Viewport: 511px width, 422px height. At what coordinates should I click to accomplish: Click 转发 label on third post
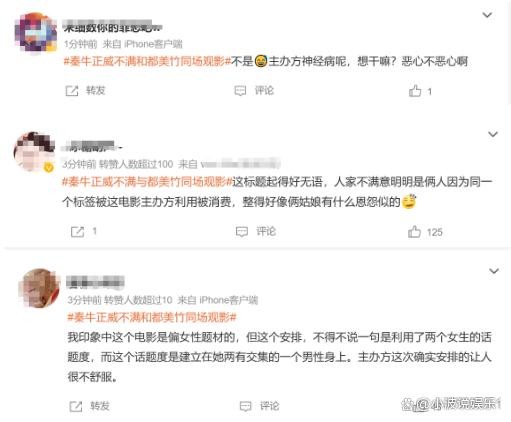point(100,406)
